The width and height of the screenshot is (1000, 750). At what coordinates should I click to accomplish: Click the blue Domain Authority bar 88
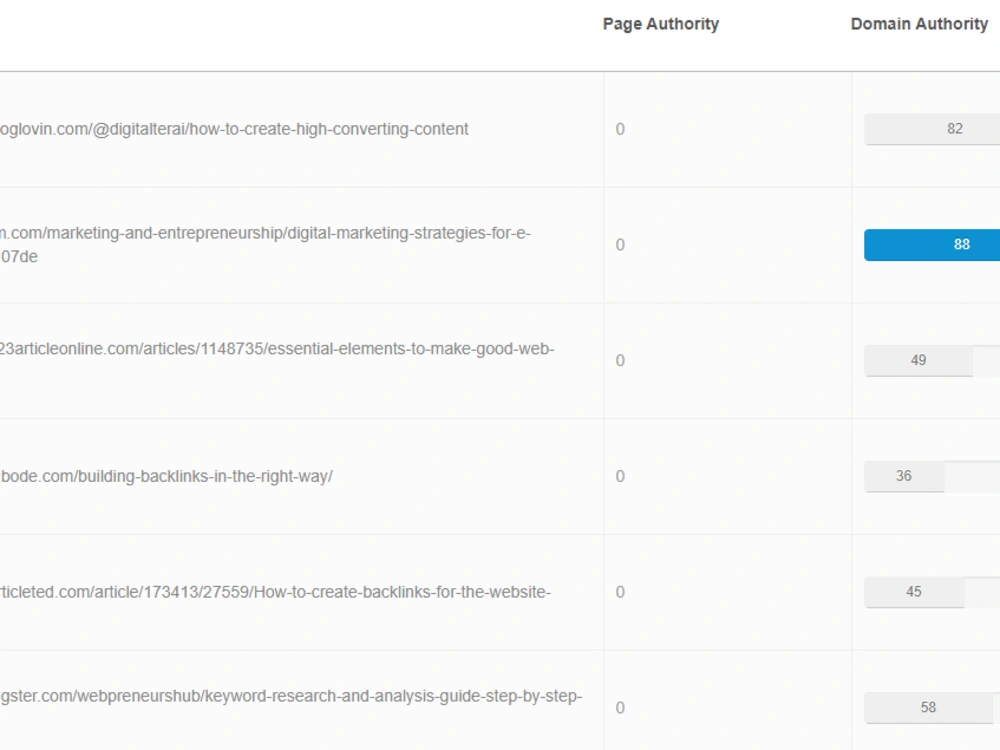point(932,245)
